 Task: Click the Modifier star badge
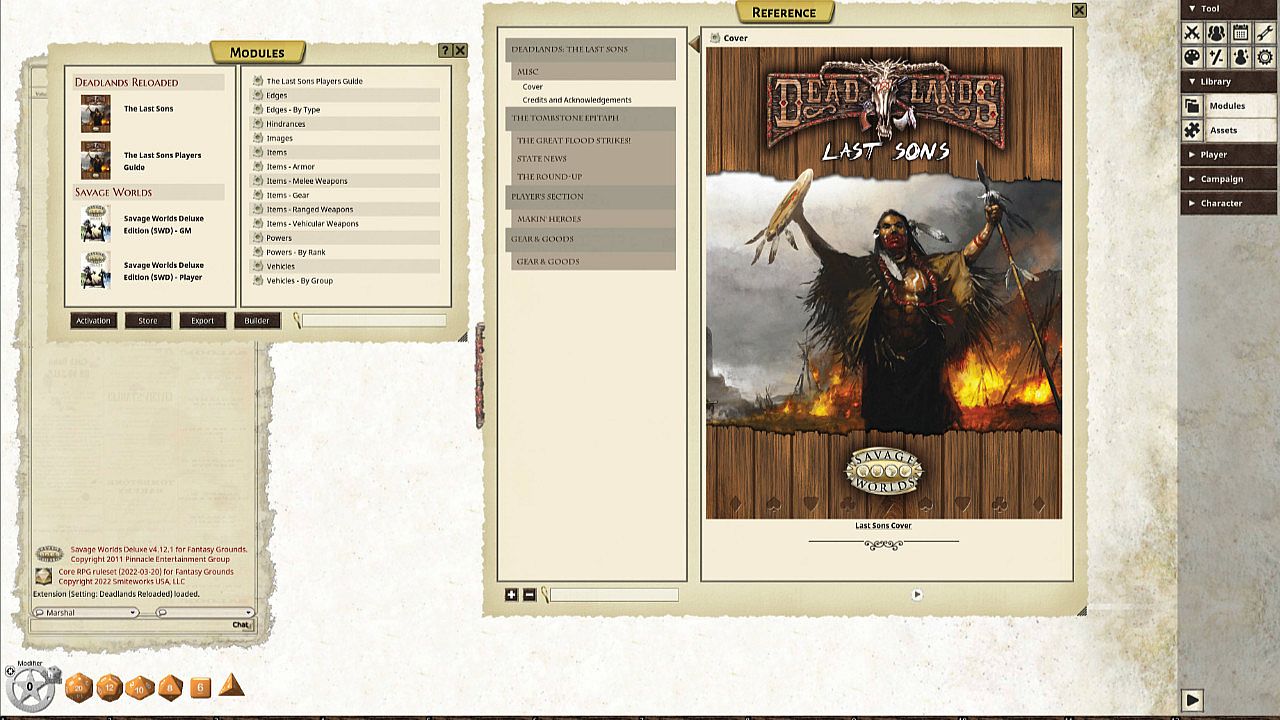(29, 687)
